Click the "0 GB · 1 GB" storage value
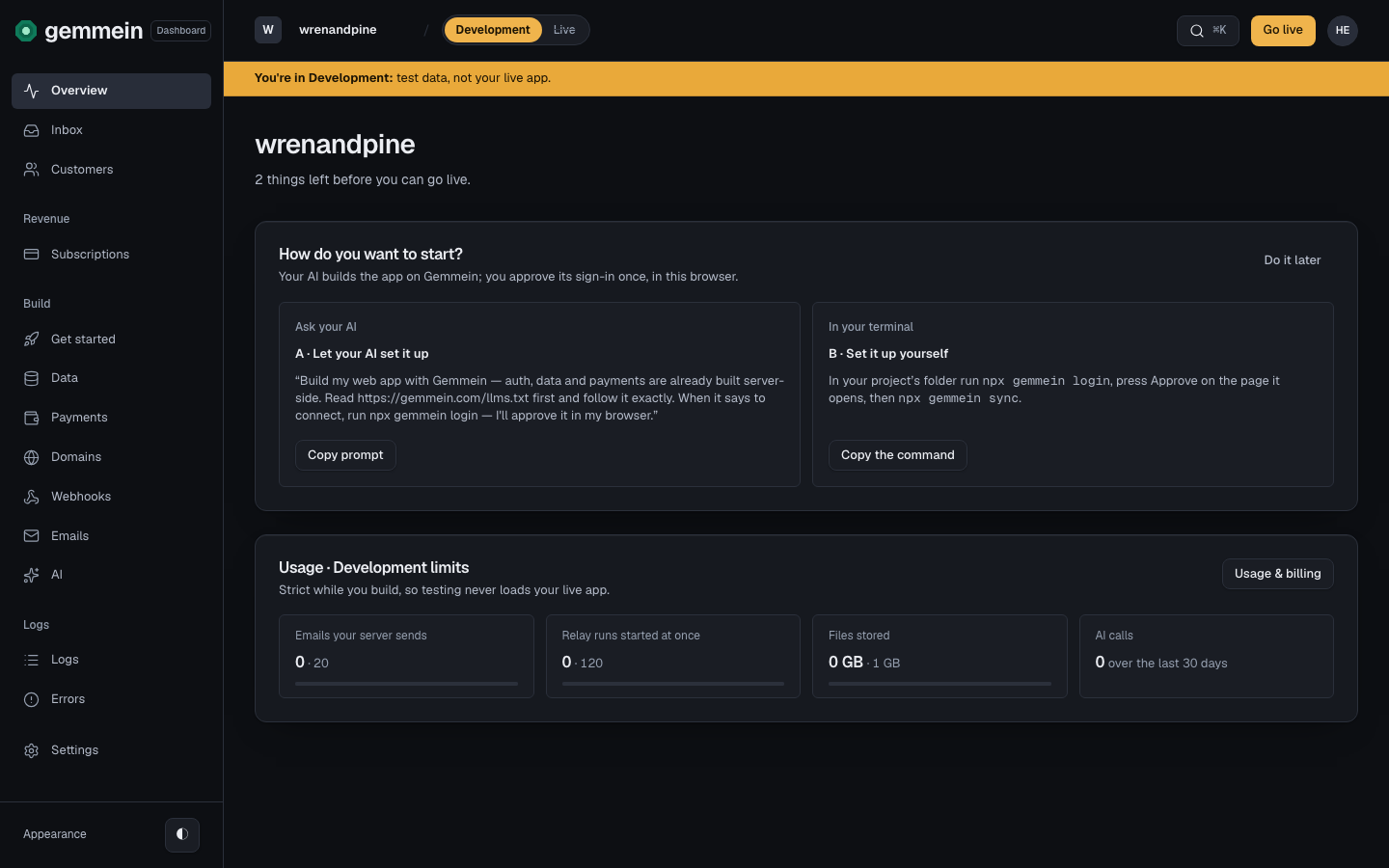1389x868 pixels. pos(864,663)
